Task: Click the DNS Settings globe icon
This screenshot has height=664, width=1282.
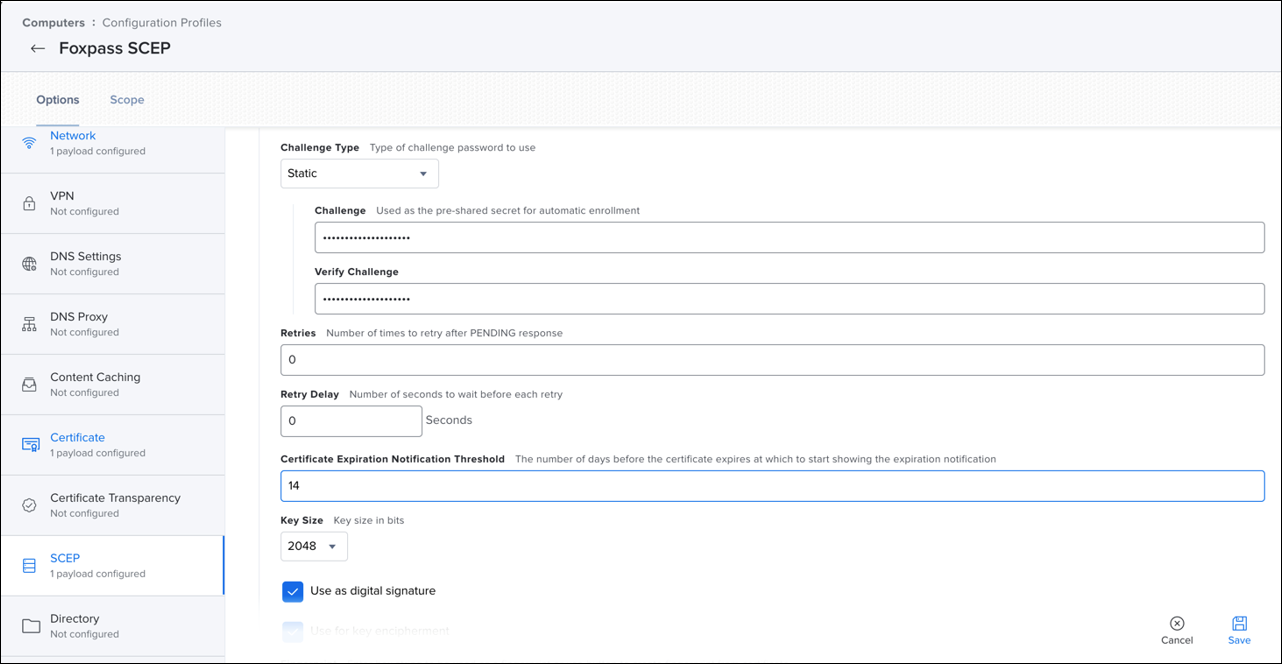Action: click(30, 264)
